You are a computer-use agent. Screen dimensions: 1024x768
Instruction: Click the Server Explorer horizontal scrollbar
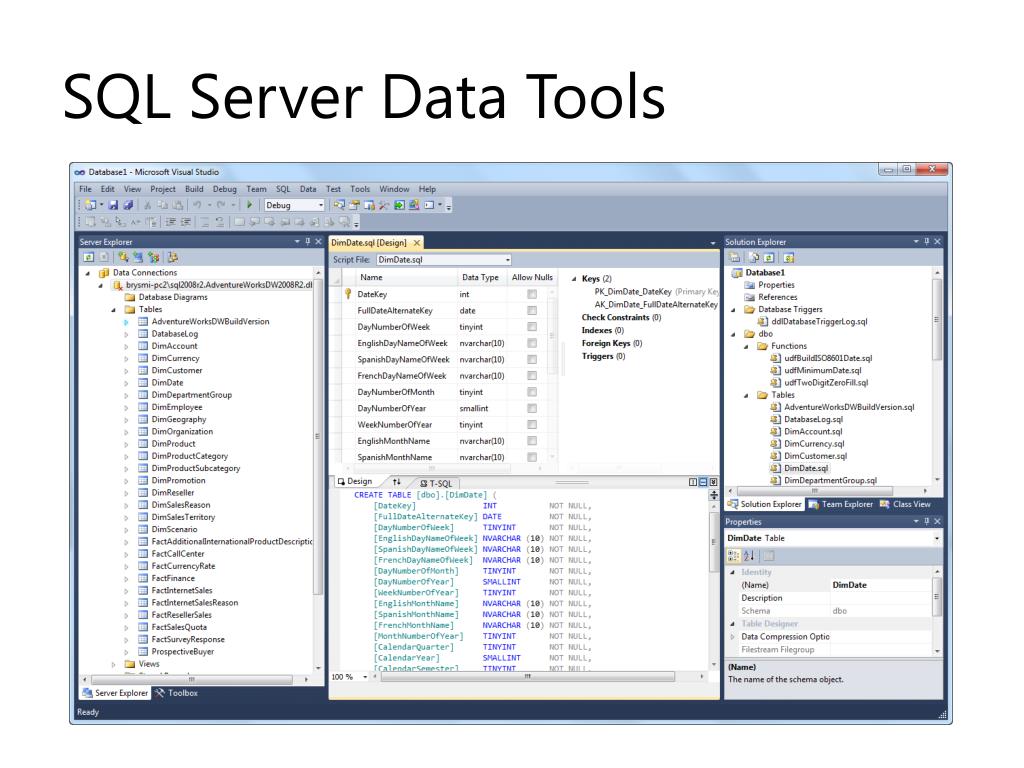(x=191, y=680)
